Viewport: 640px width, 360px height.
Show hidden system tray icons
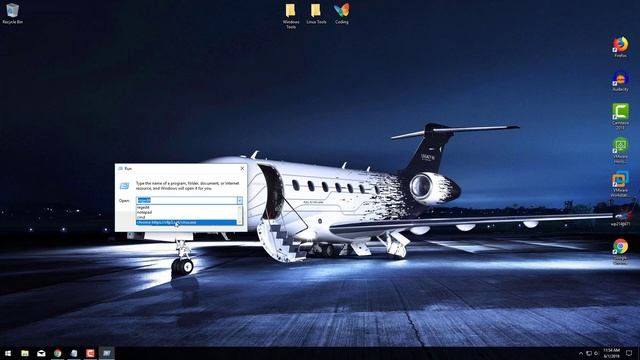click(581, 353)
